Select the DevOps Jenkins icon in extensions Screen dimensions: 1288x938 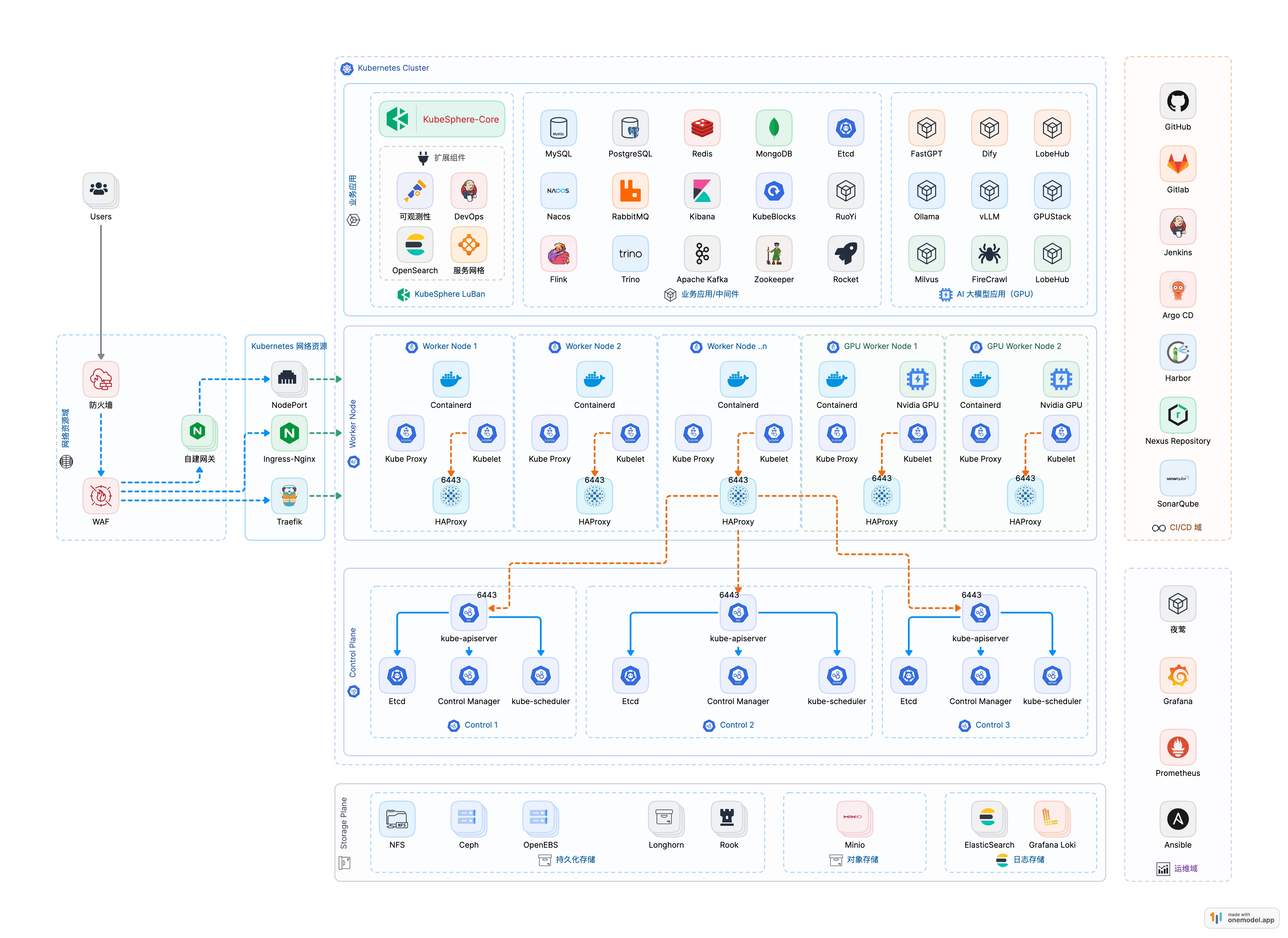(468, 190)
